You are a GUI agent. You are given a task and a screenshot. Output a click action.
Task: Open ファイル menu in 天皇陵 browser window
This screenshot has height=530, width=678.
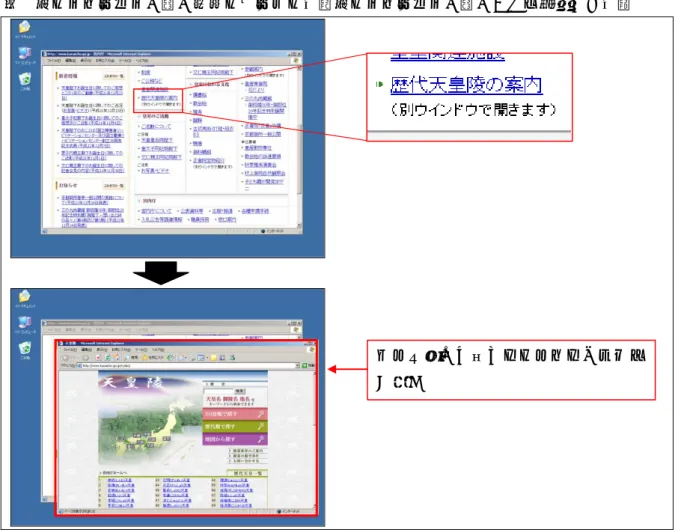pyautogui.click(x=70, y=350)
